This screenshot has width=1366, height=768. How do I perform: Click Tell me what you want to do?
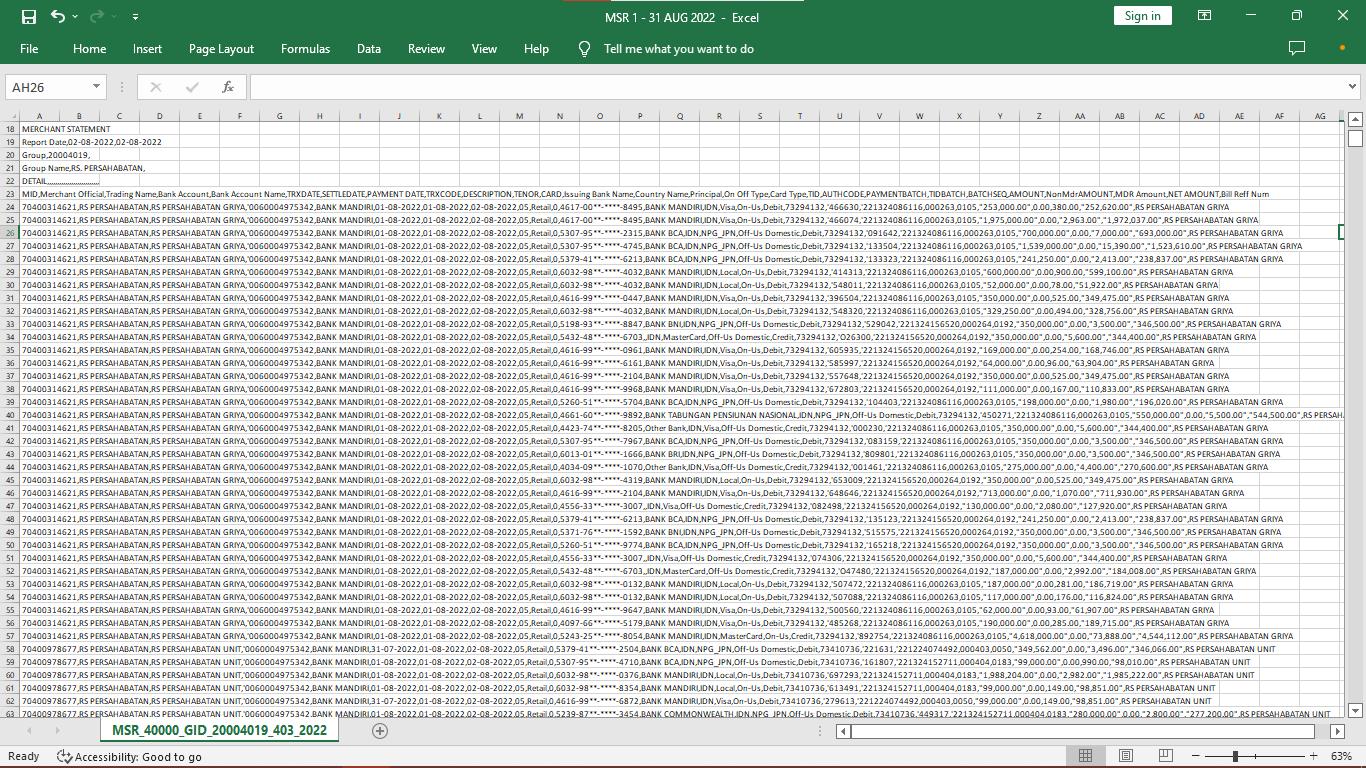tap(679, 48)
